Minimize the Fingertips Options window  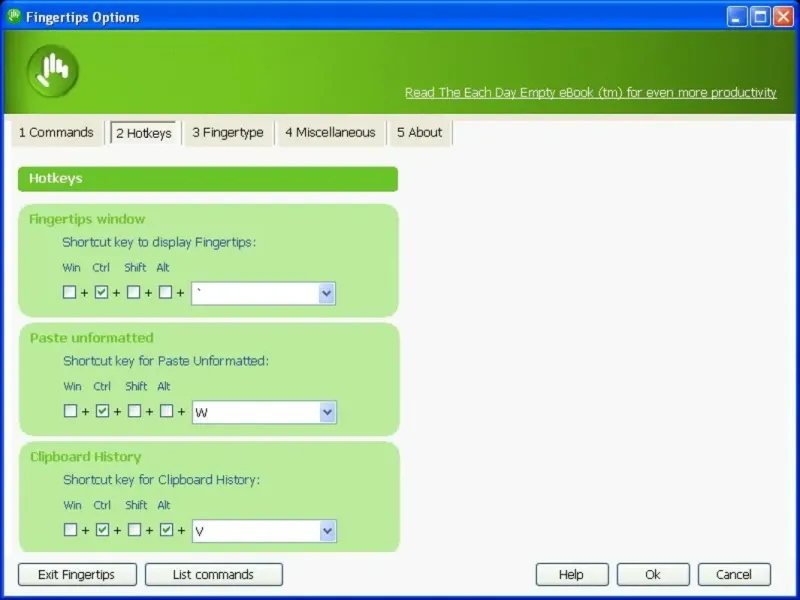736,17
